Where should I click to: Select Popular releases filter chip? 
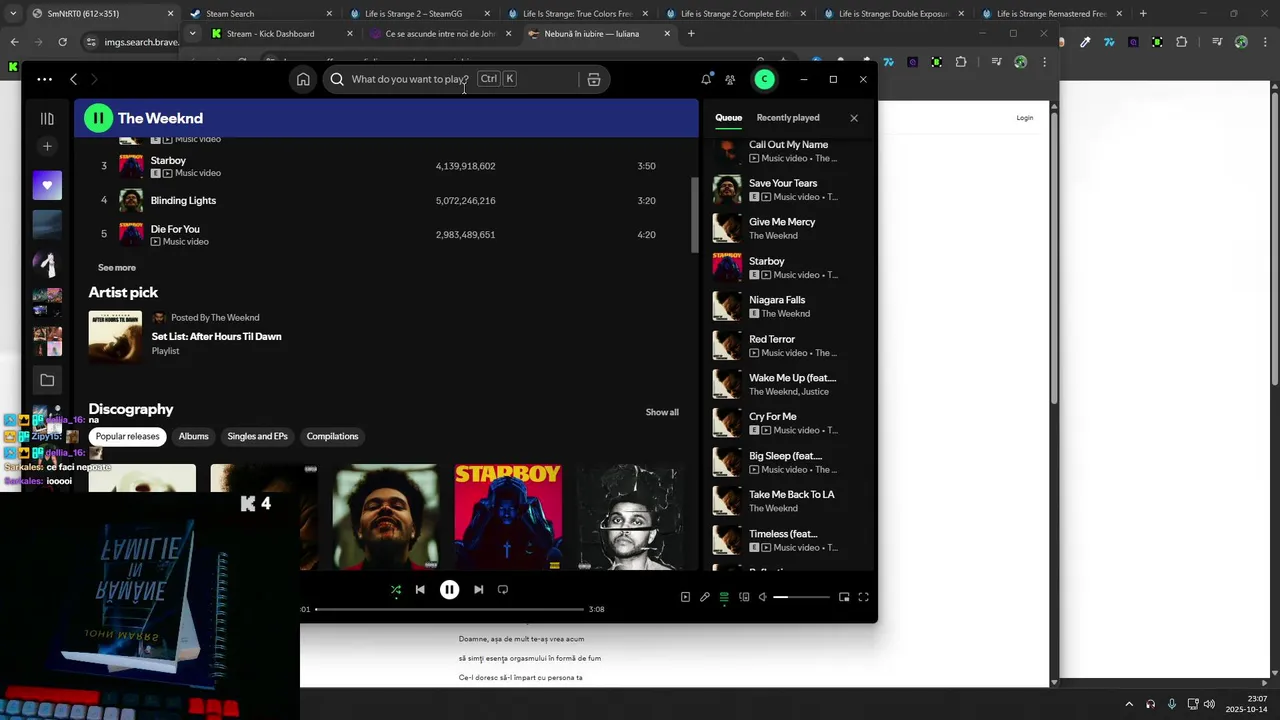coord(127,436)
